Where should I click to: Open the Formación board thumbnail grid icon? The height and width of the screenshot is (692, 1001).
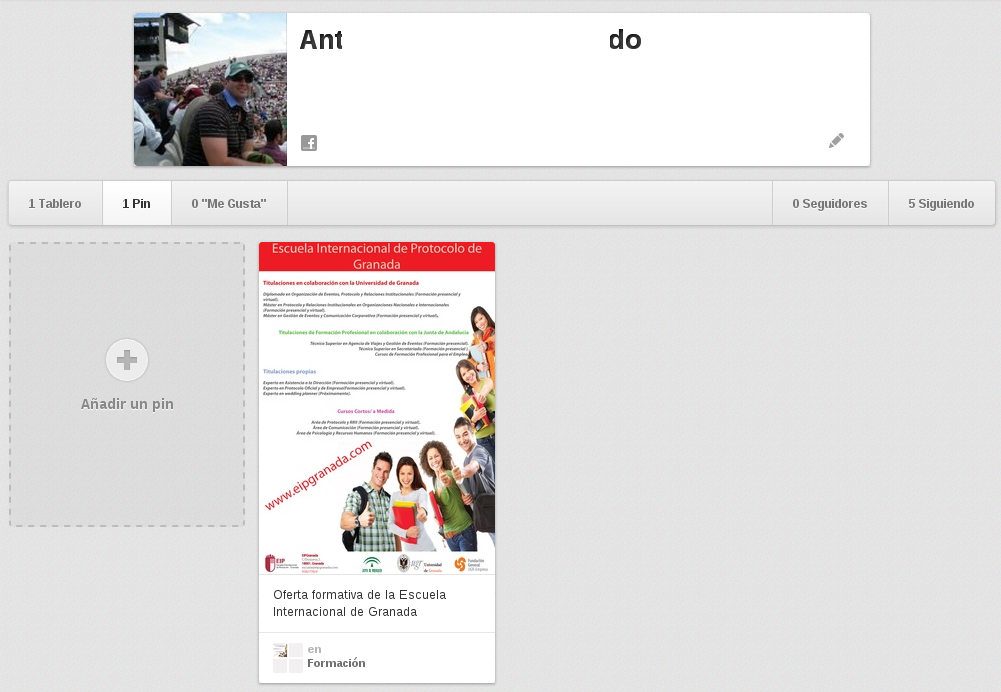[288, 657]
